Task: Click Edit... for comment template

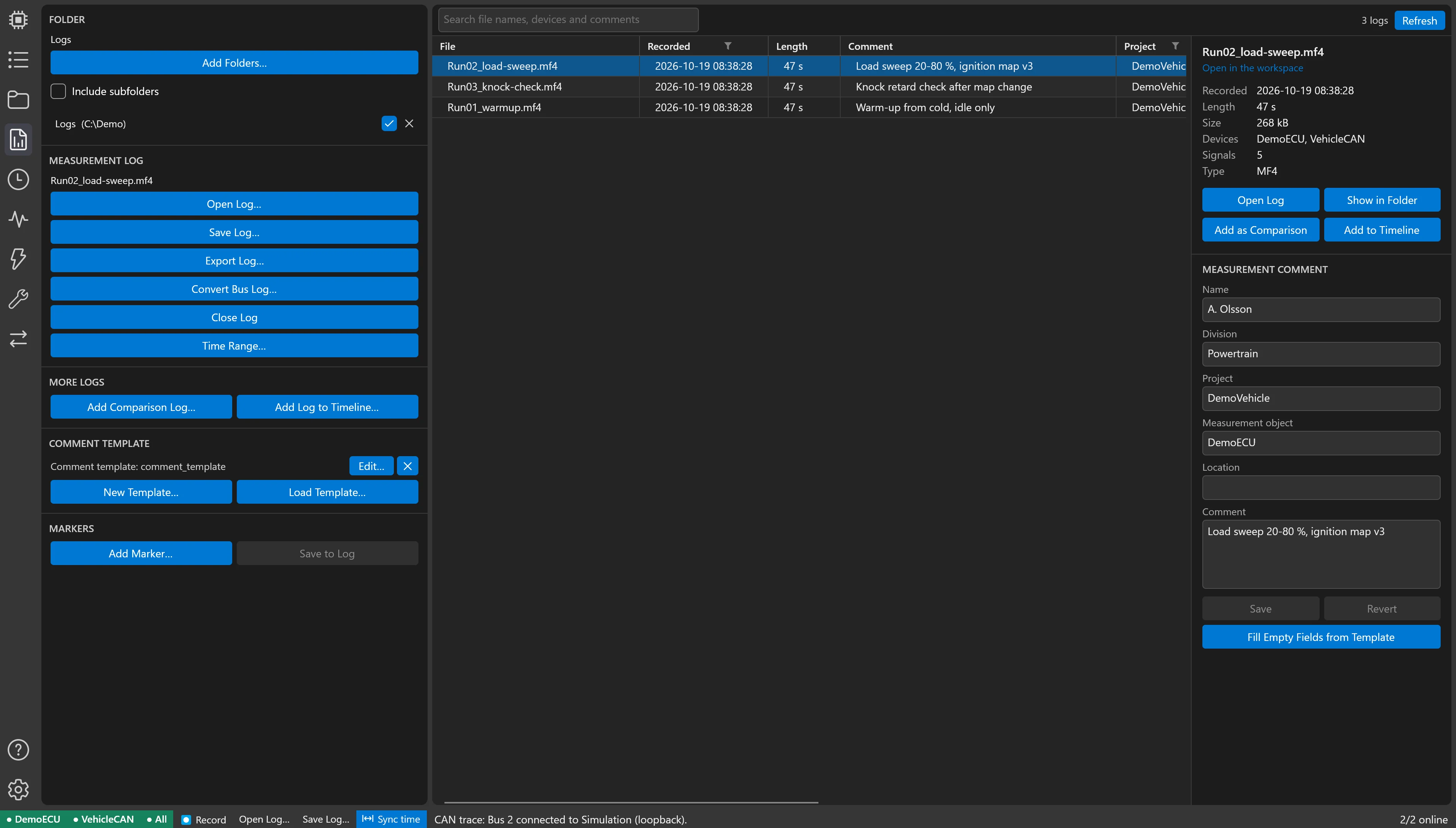Action: point(371,466)
